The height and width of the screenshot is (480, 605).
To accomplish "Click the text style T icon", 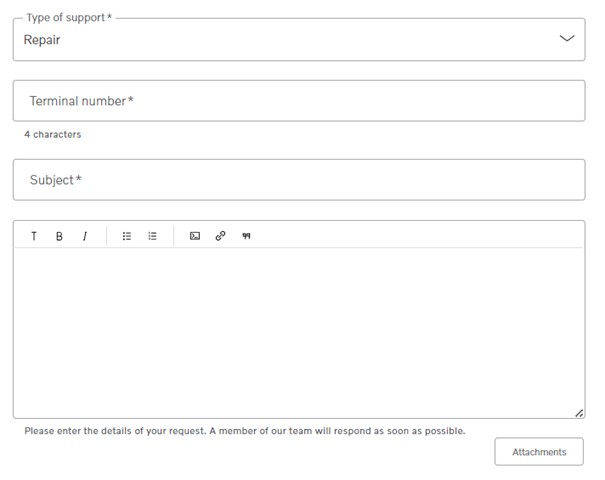I will pyautogui.click(x=34, y=236).
